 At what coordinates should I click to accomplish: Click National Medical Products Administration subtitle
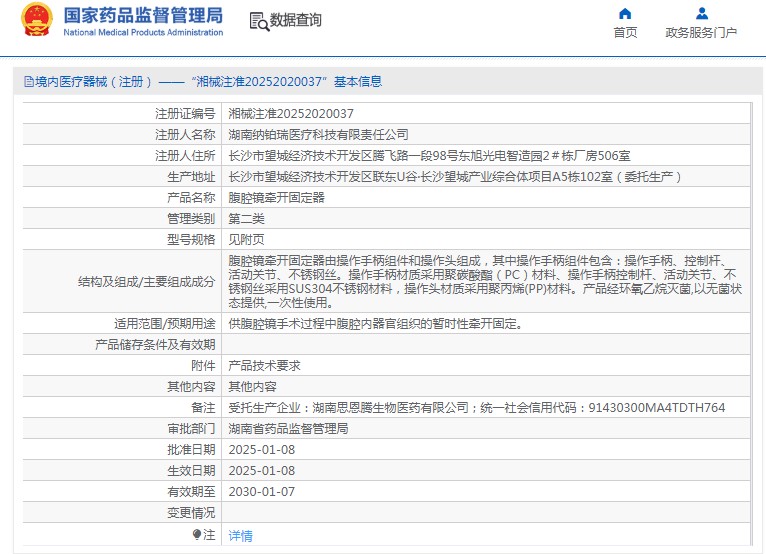[143, 32]
